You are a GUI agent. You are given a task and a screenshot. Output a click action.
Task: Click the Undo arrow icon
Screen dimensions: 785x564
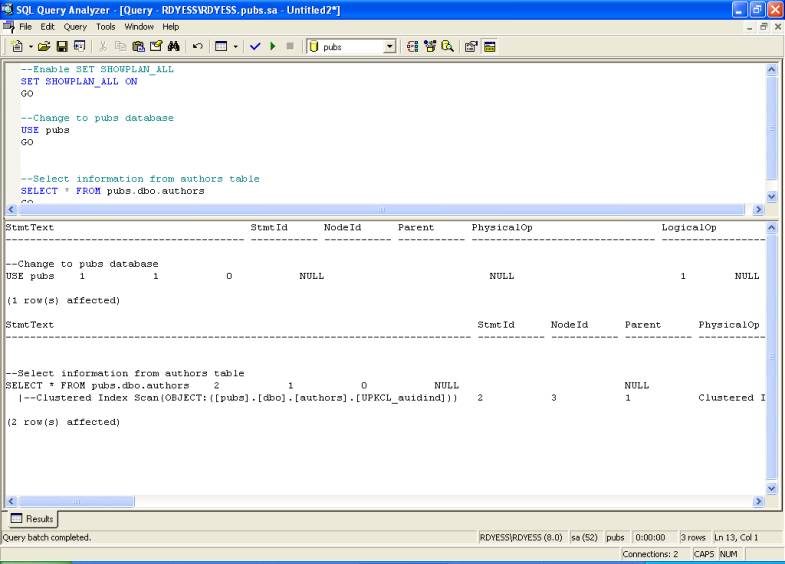click(x=197, y=46)
